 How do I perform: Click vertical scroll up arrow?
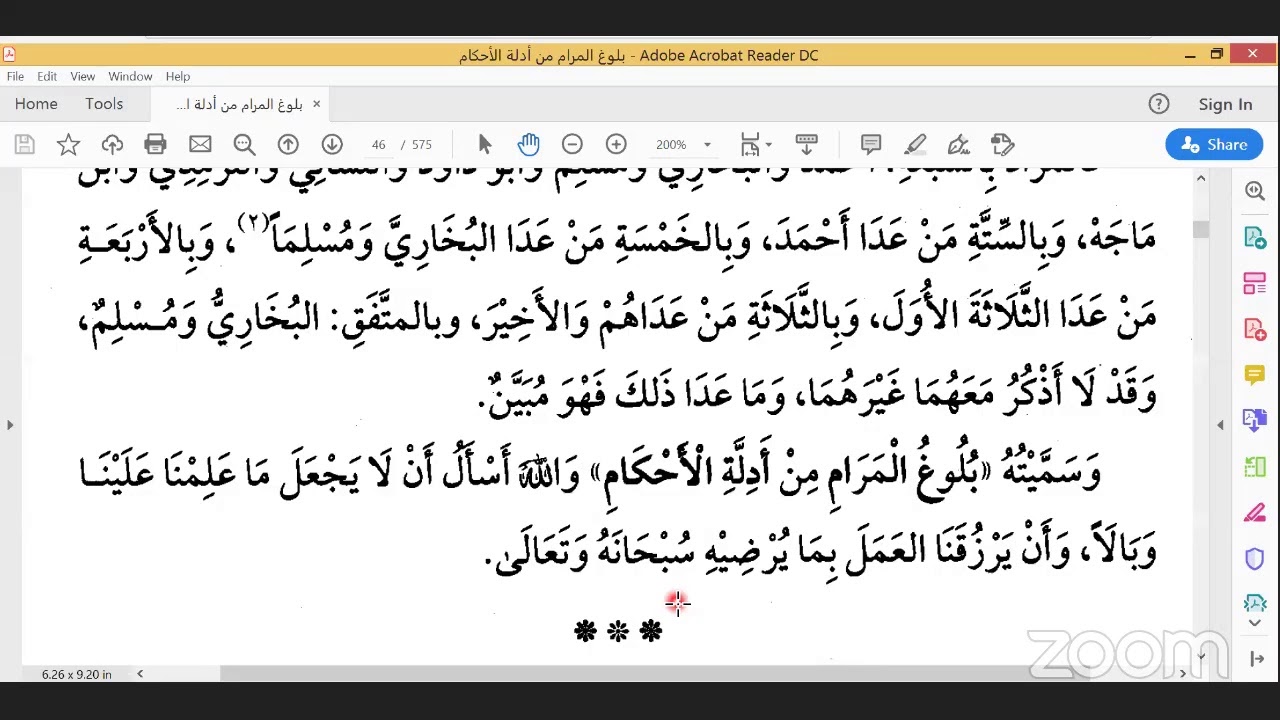(1201, 178)
